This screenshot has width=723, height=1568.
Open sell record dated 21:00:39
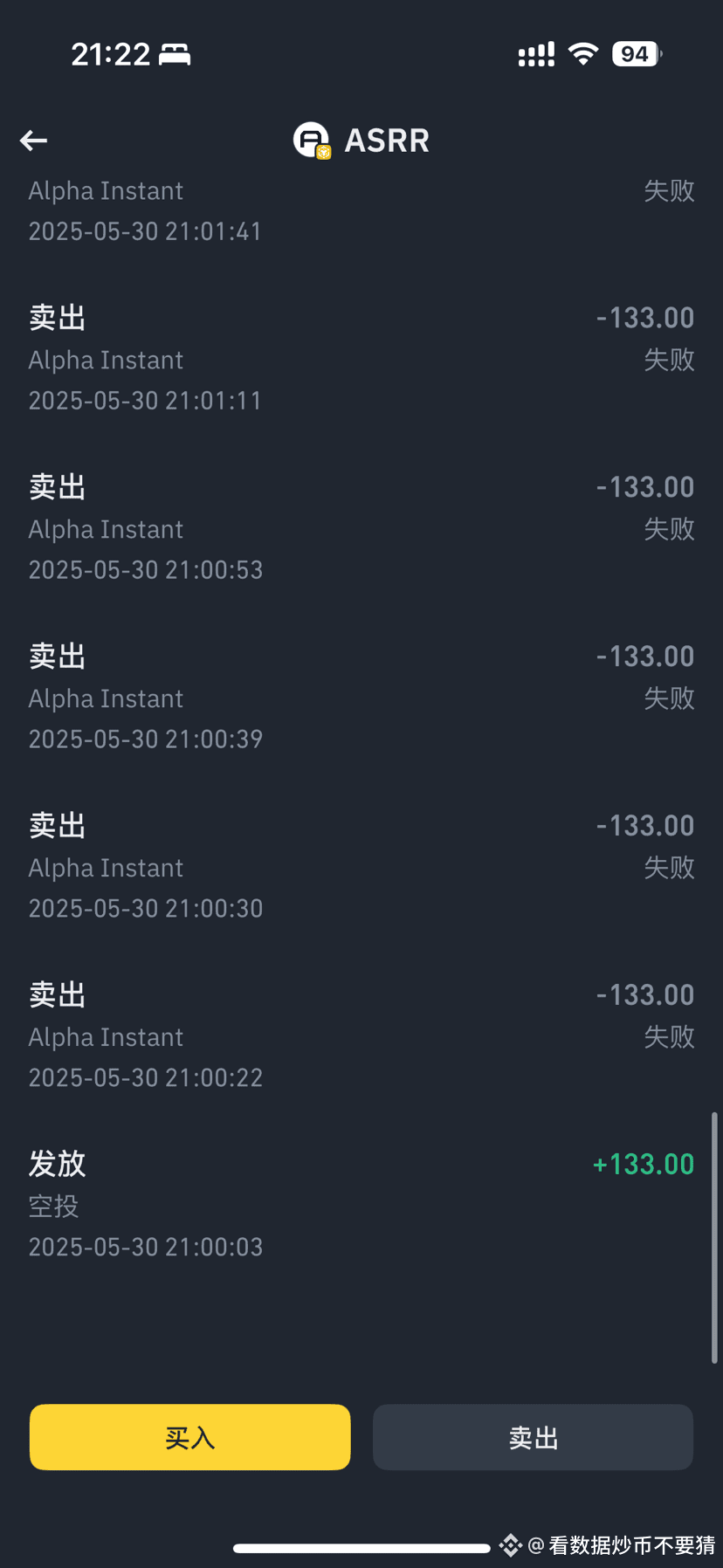point(361,697)
